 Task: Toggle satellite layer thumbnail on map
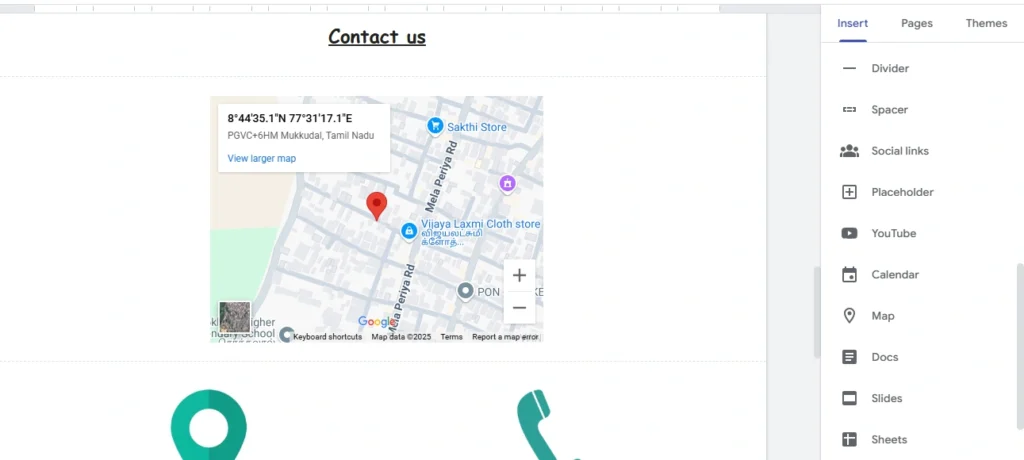[x=235, y=317]
